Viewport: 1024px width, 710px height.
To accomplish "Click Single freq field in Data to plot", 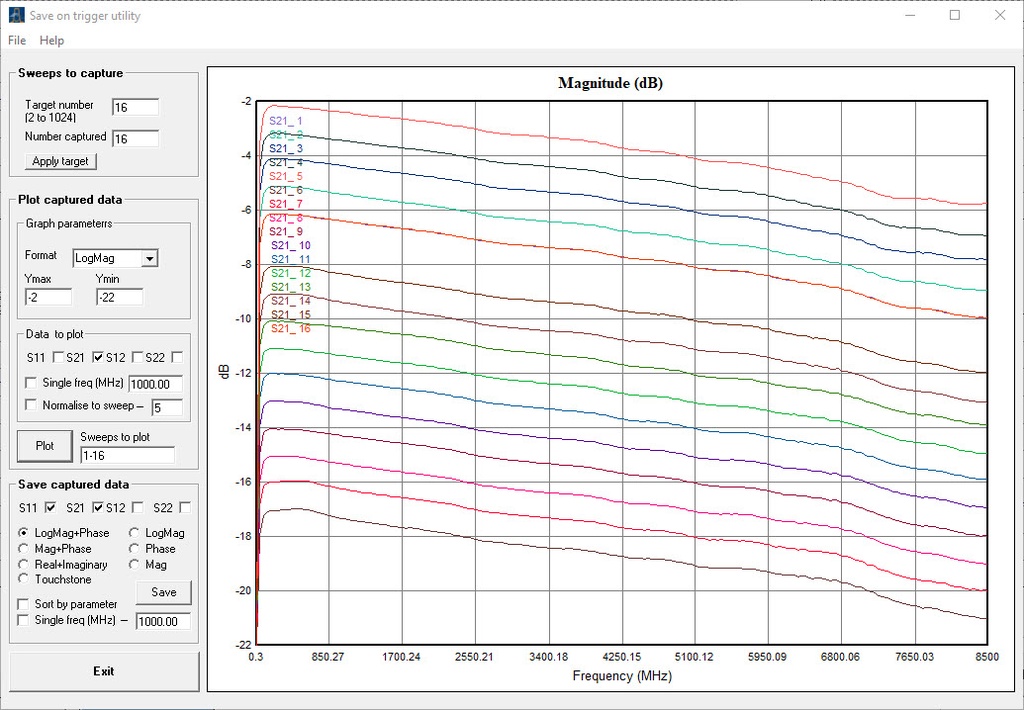I will [155, 384].
